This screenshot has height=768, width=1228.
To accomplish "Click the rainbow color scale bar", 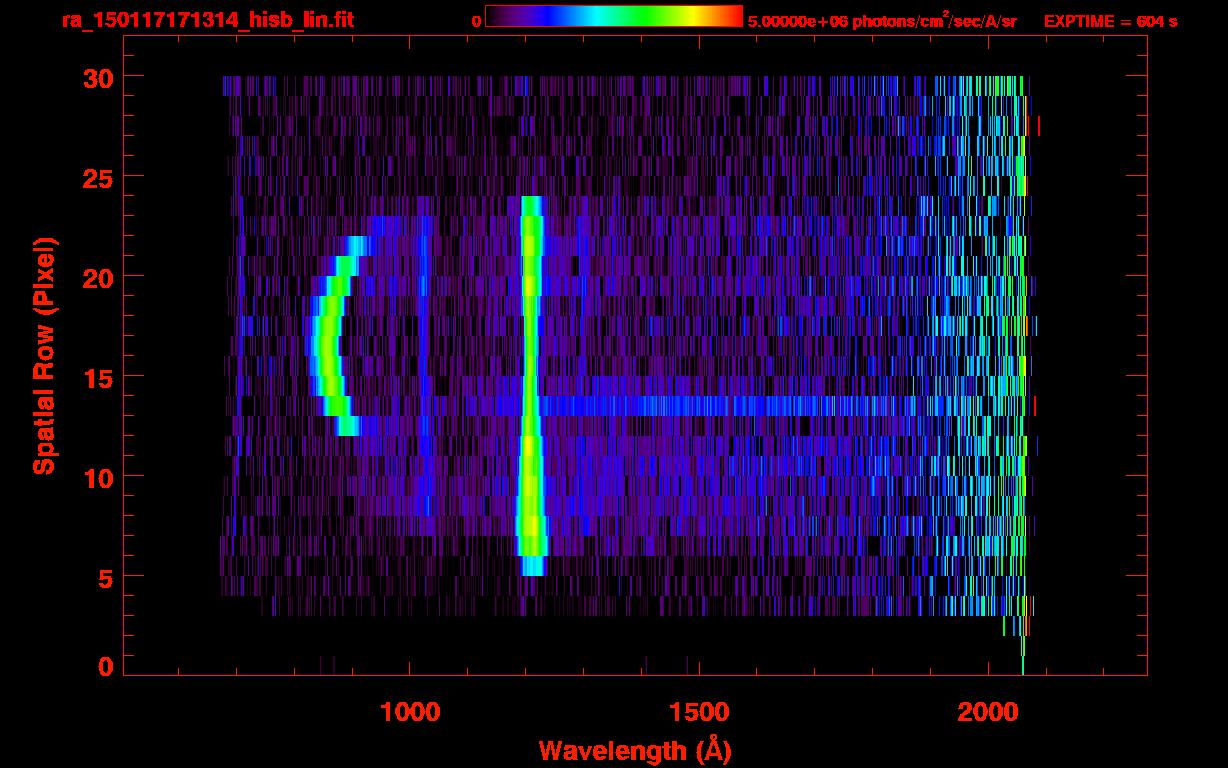I will point(613,16).
